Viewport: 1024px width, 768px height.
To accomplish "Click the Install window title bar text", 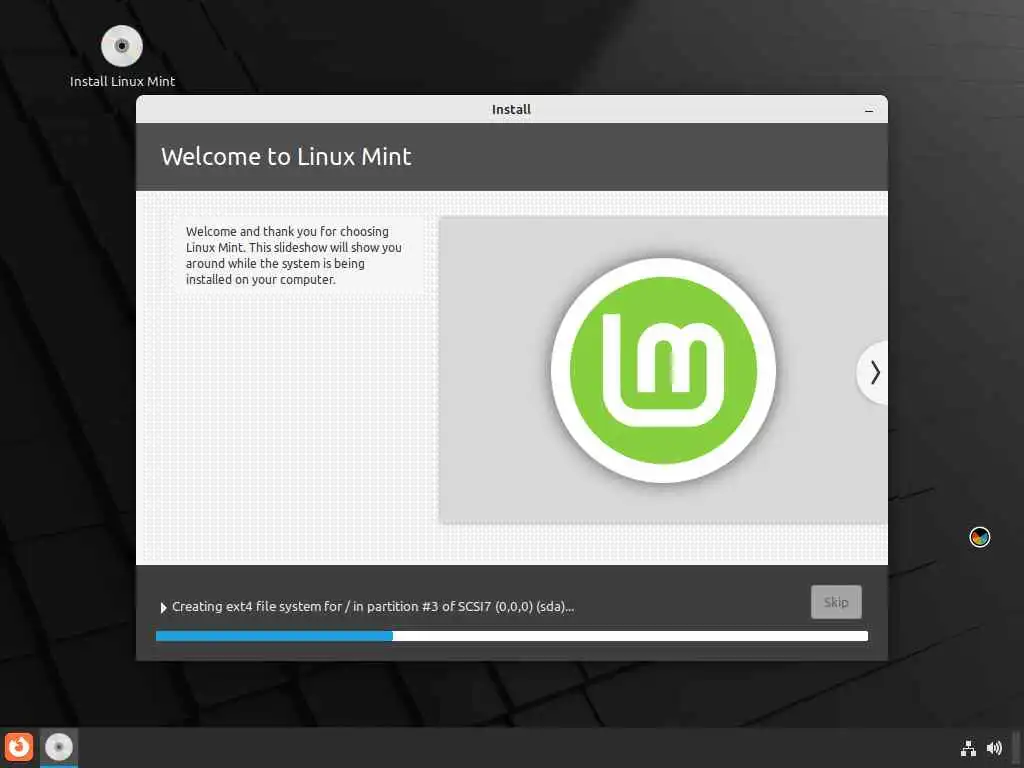I will point(511,110).
